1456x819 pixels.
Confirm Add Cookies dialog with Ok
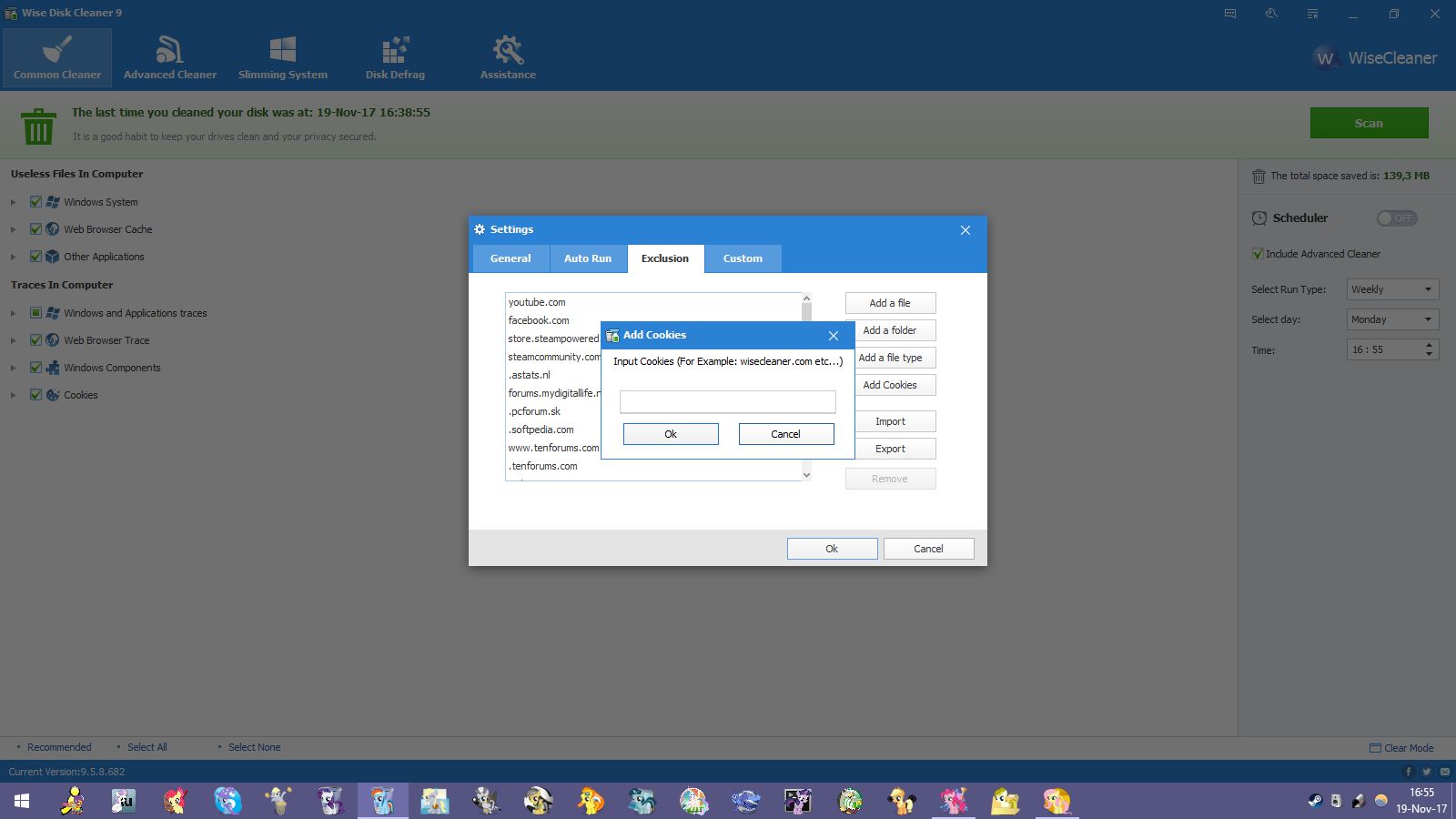671,434
